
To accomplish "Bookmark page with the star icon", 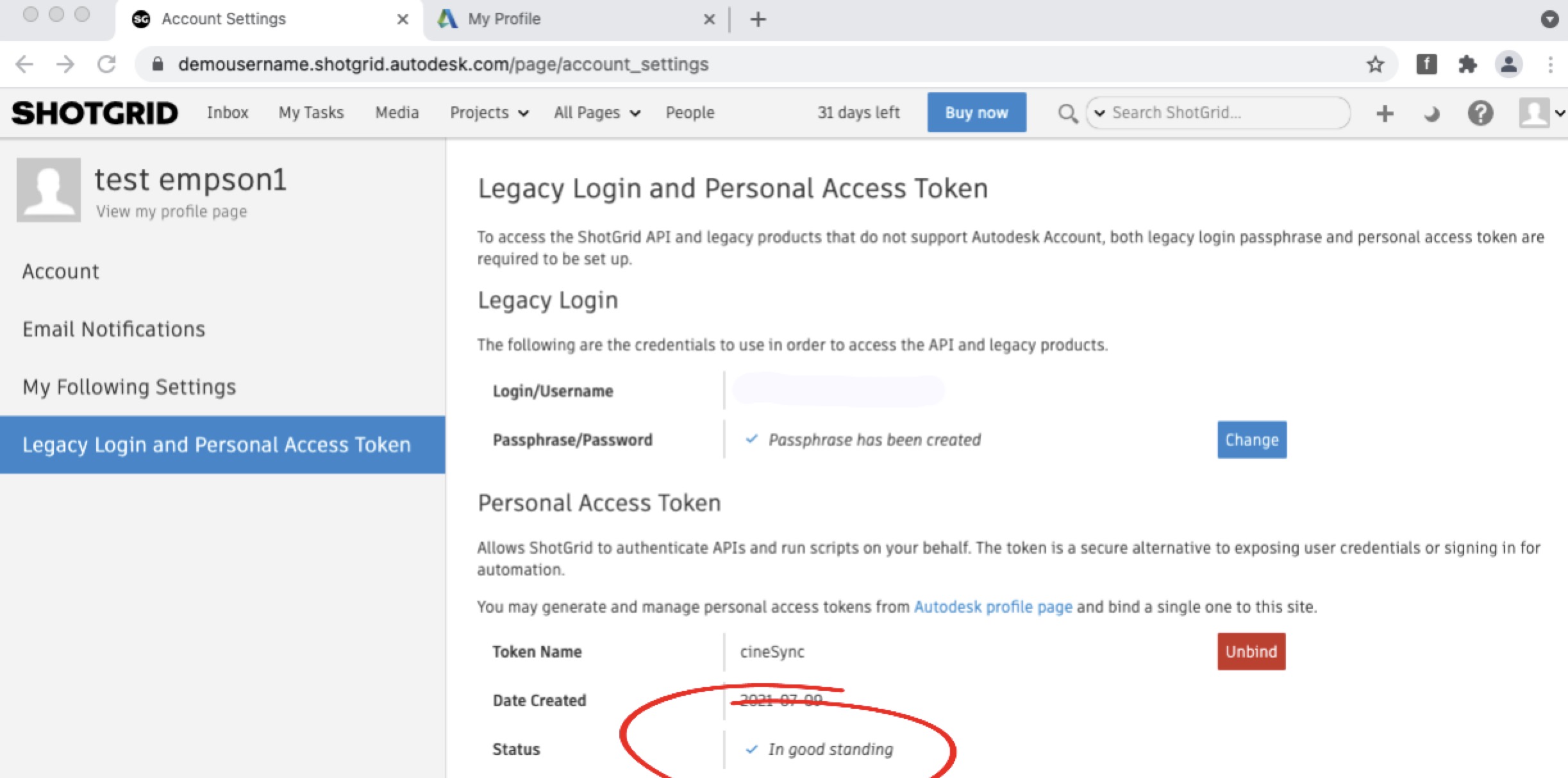I will (1374, 64).
